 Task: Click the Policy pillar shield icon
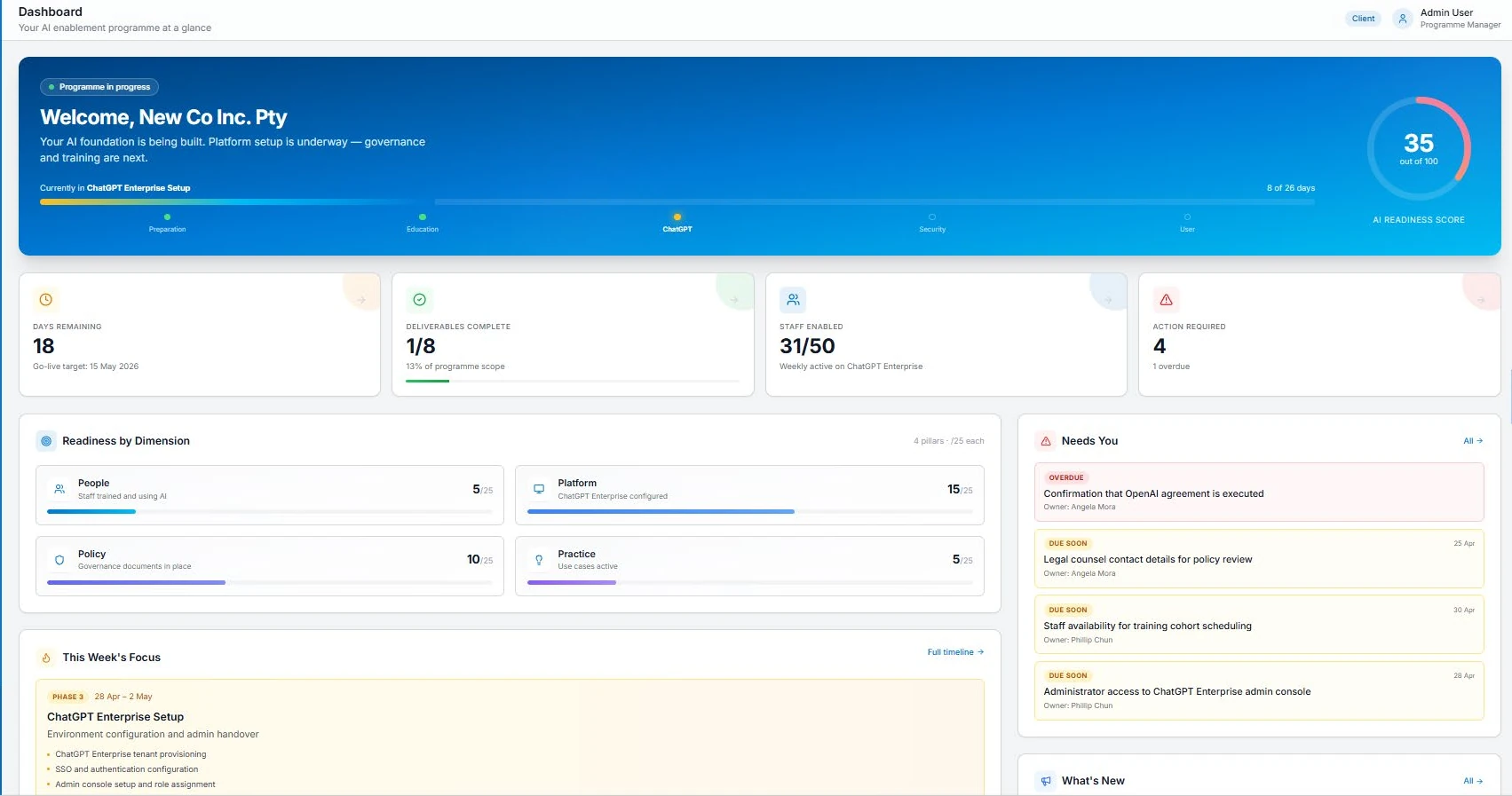(59, 560)
